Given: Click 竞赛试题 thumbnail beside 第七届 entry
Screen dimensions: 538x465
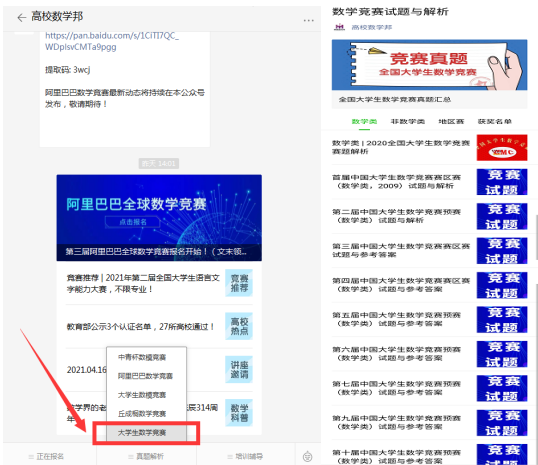Looking at the screenshot, I should click(x=502, y=388).
